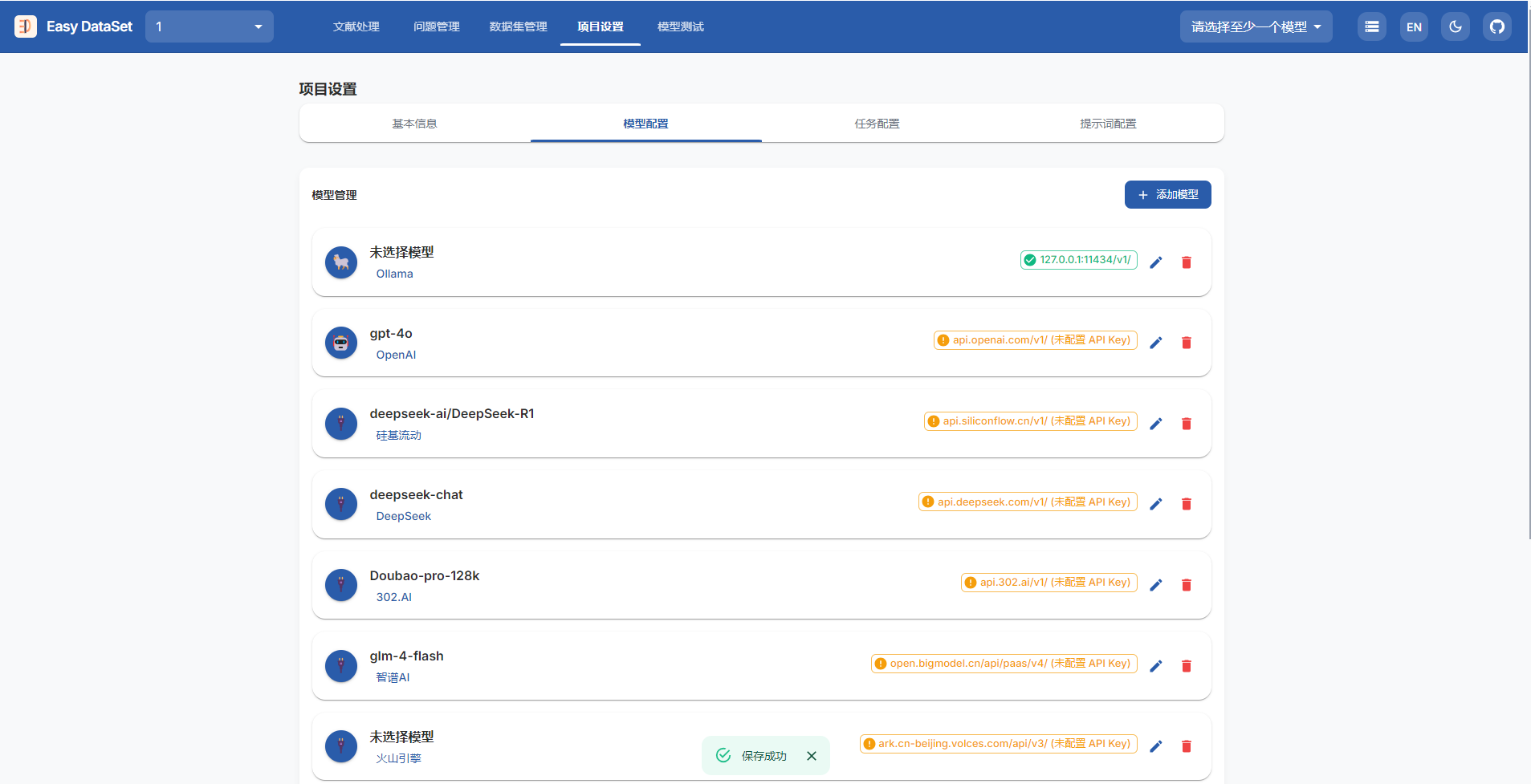Select the 项目设置 navigation item
1531x784 pixels.
point(601,26)
